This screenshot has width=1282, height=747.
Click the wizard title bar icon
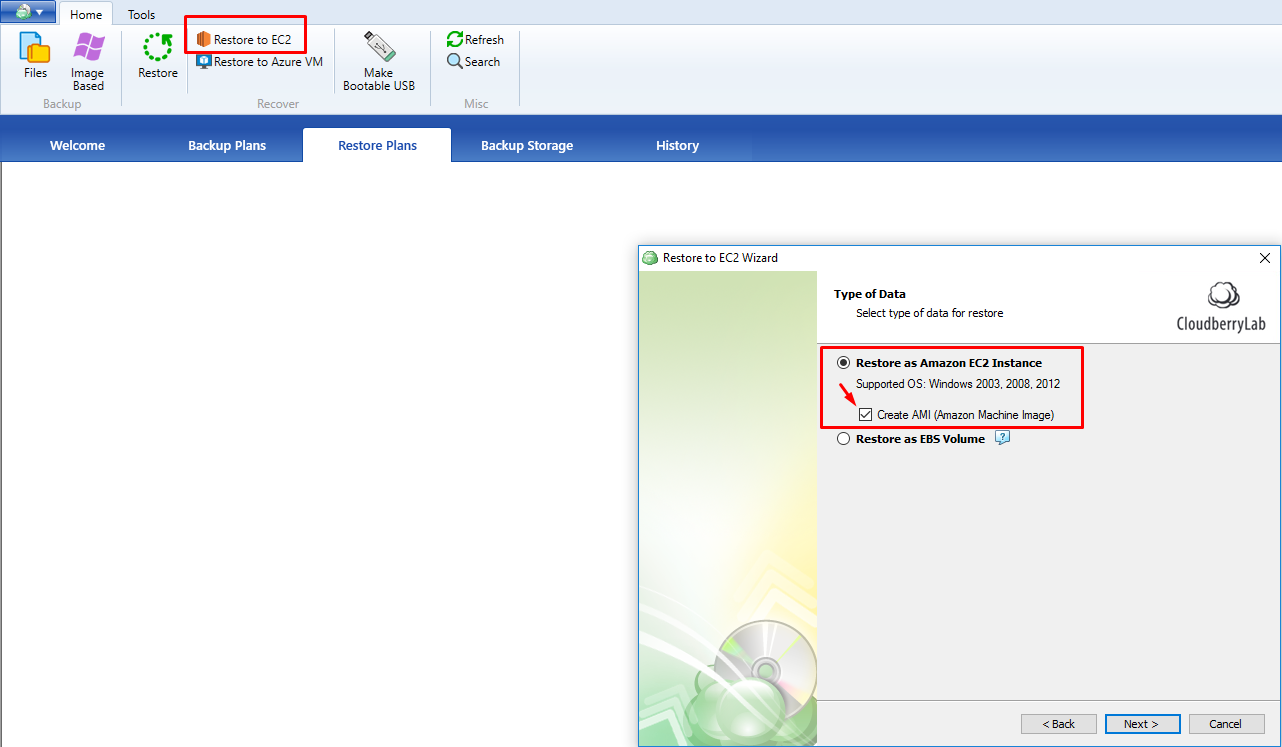[650, 257]
